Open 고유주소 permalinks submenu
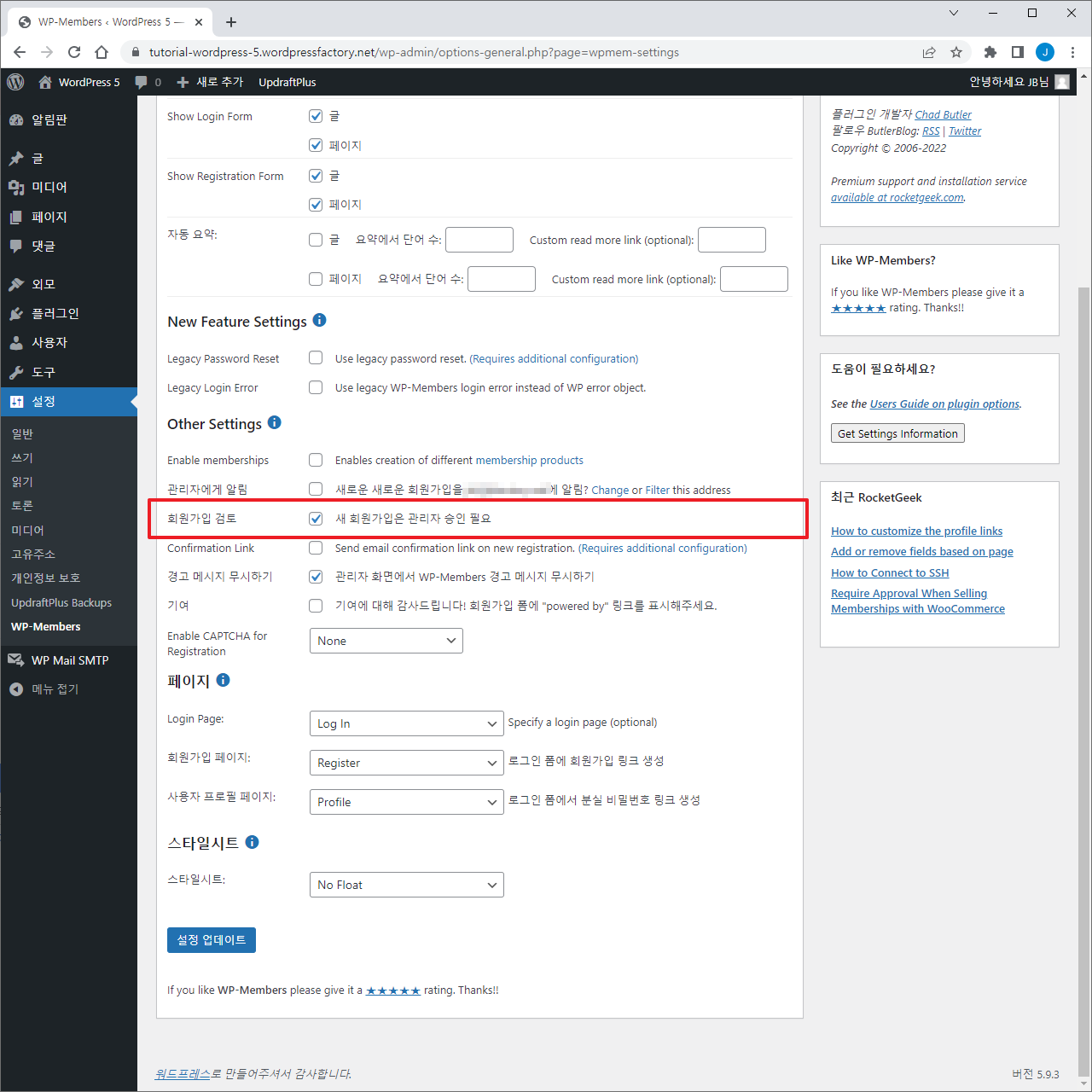Viewport: 1092px width, 1092px height. [33, 555]
